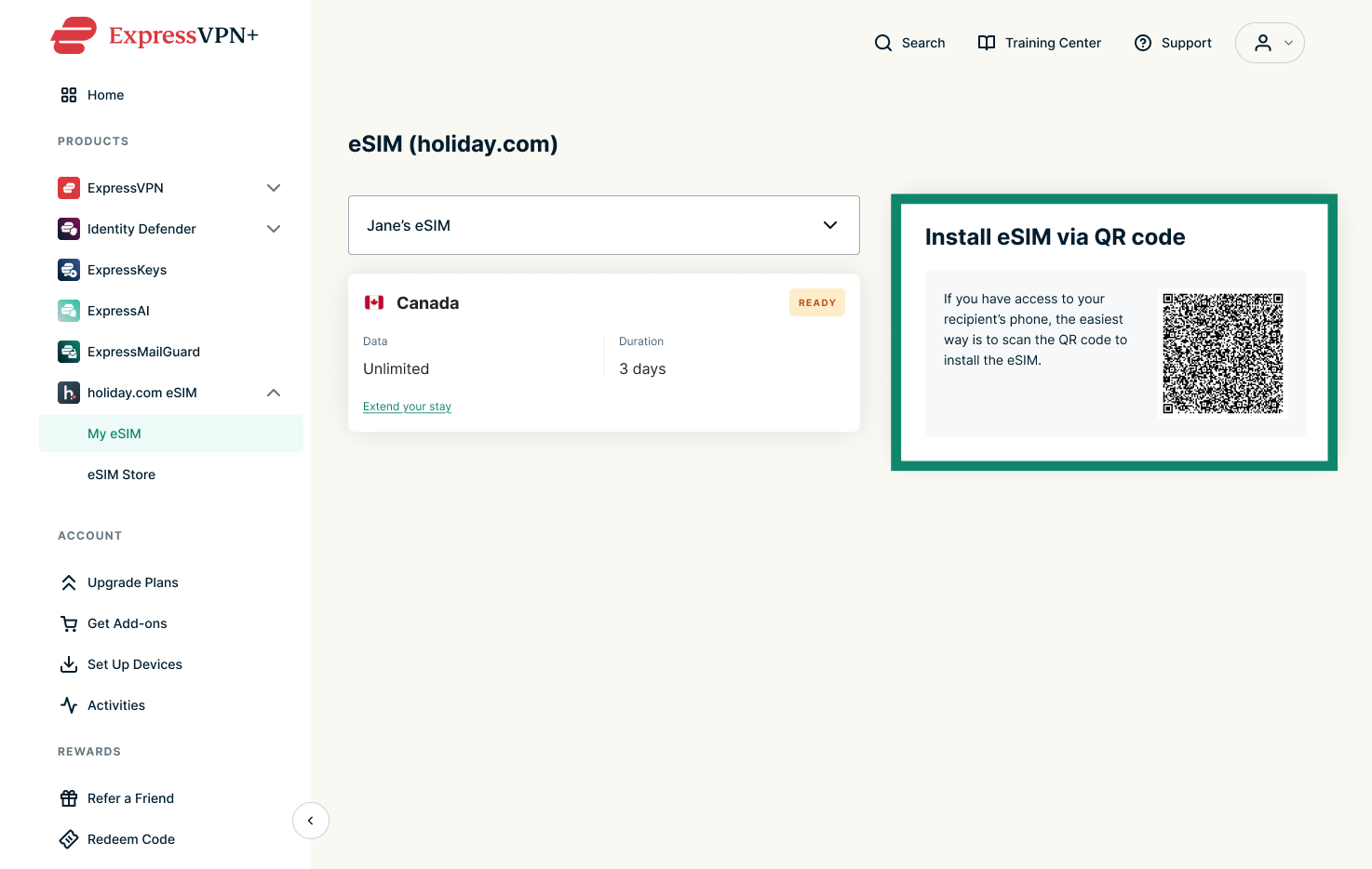Click the eSIM QR code image
Image resolution: width=1372 pixels, height=869 pixels.
pyautogui.click(x=1223, y=354)
